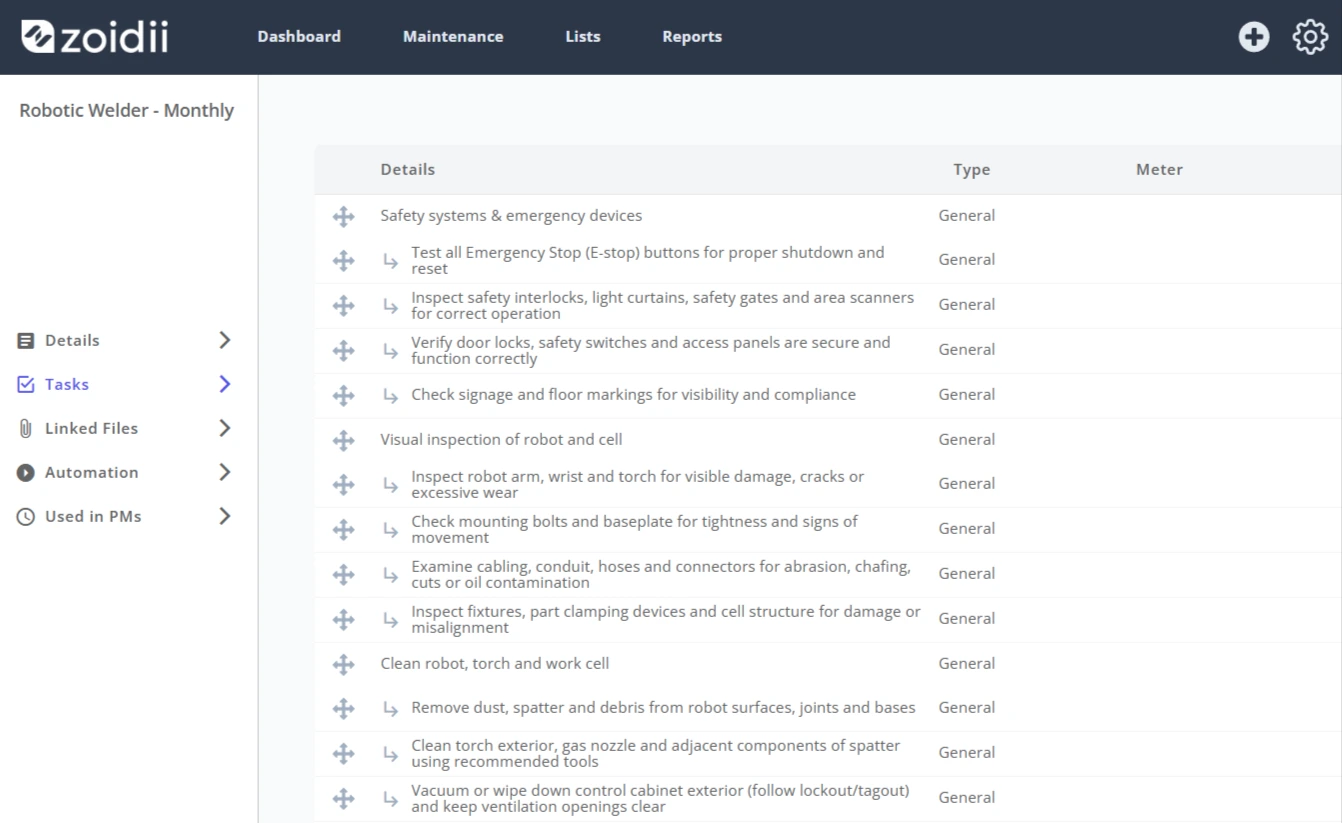Select Automation in the sidebar
1342x823 pixels.
(x=91, y=472)
